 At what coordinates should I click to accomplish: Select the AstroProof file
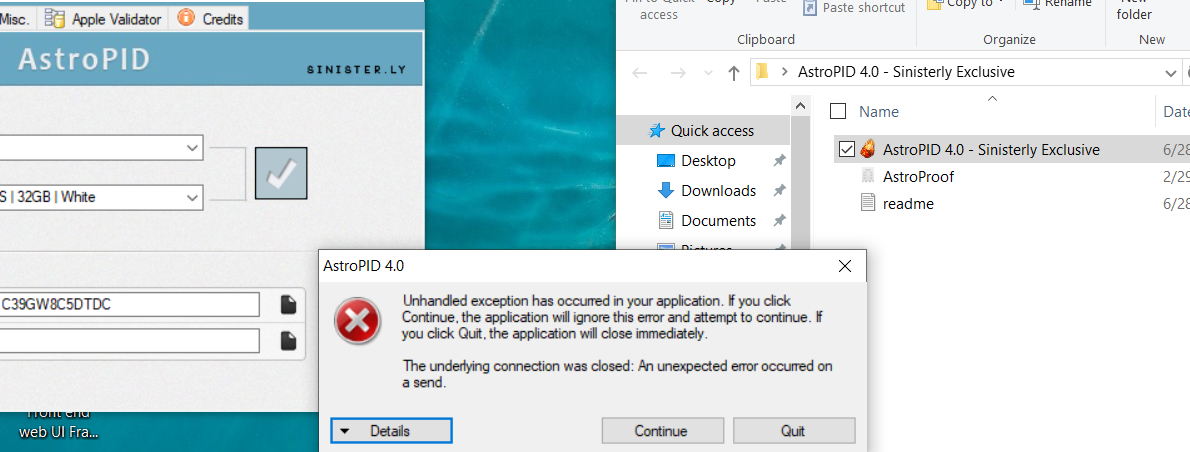(918, 177)
